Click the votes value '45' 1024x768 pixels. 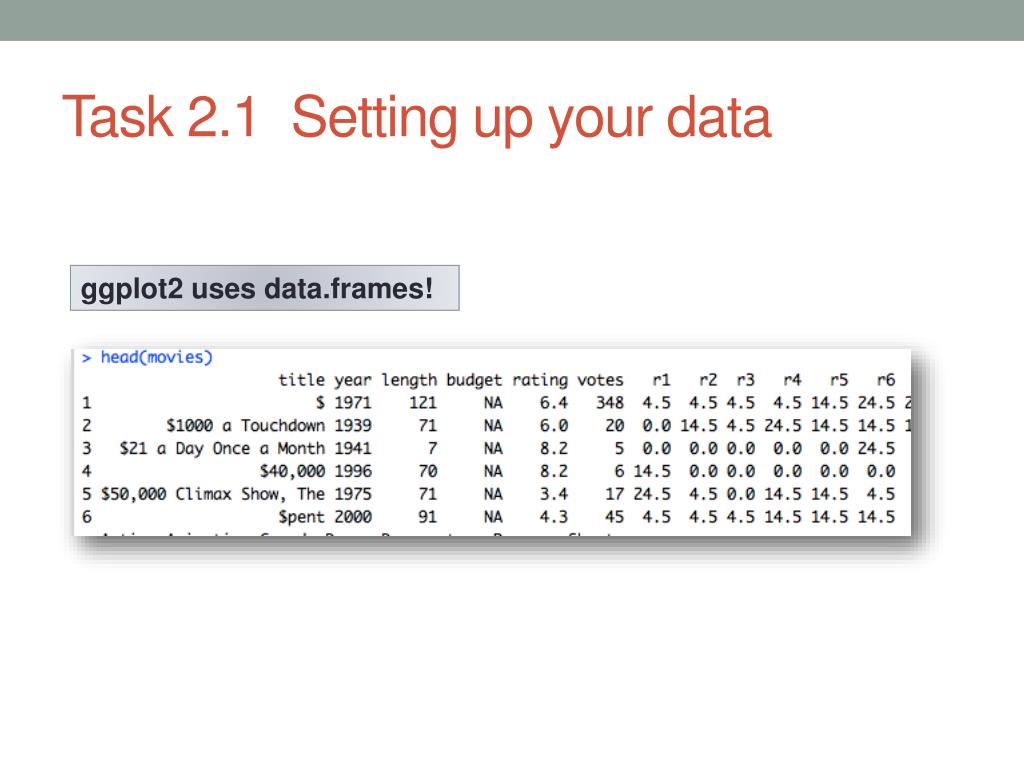[x=615, y=517]
